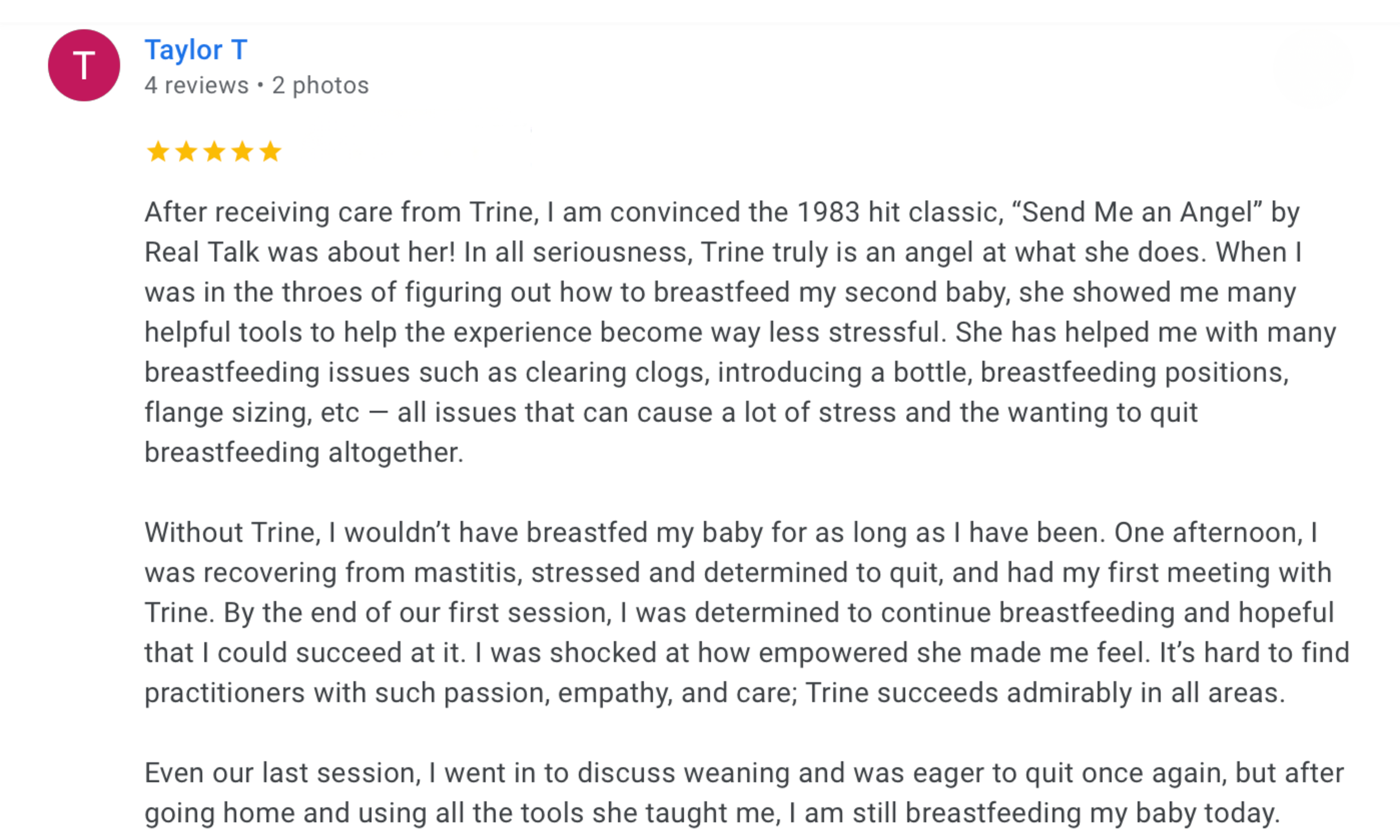Click the pink T avatar circle
This screenshot has height=840, width=1400.
coord(84,65)
